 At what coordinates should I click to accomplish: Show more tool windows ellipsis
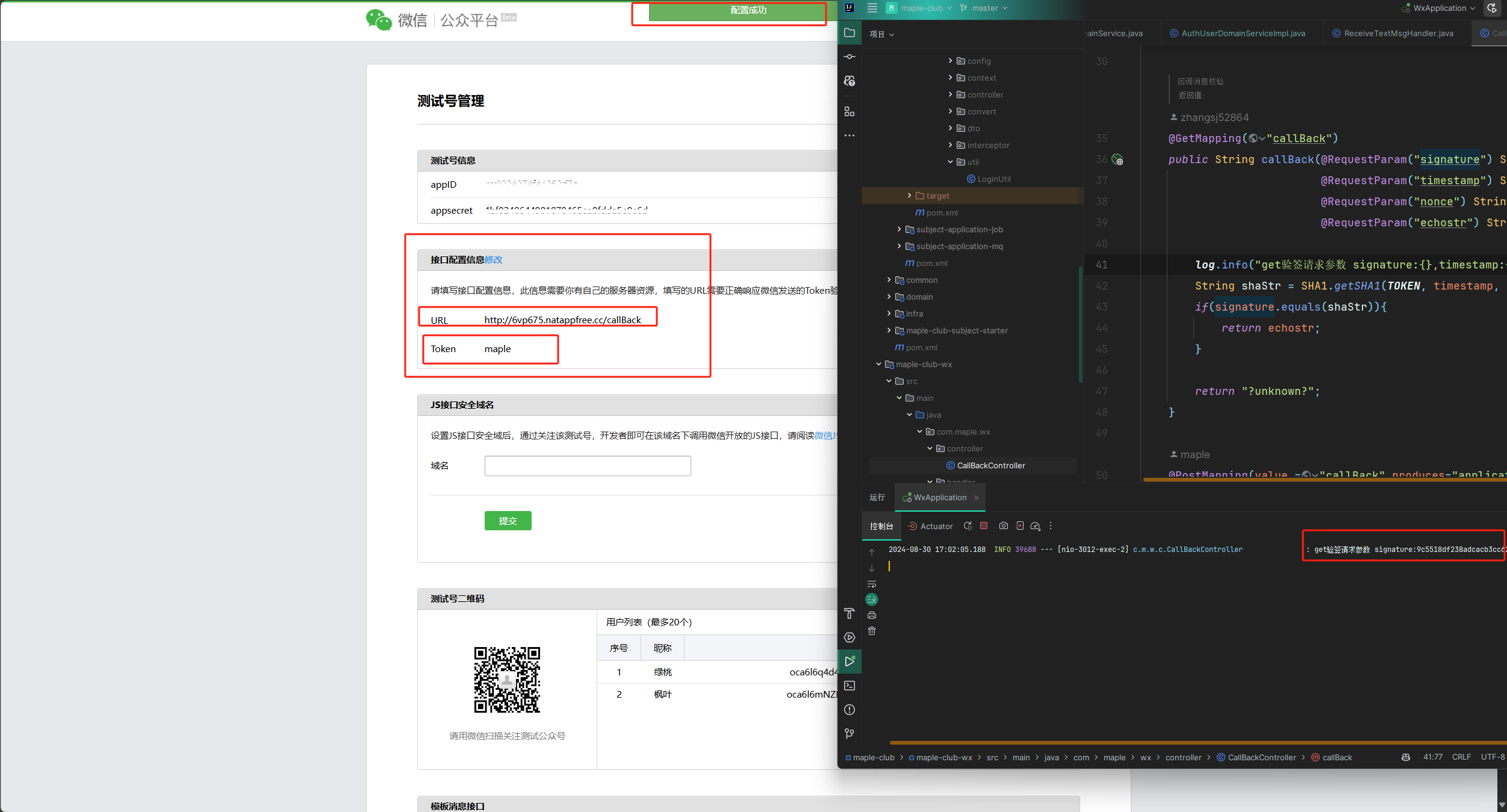coord(850,135)
